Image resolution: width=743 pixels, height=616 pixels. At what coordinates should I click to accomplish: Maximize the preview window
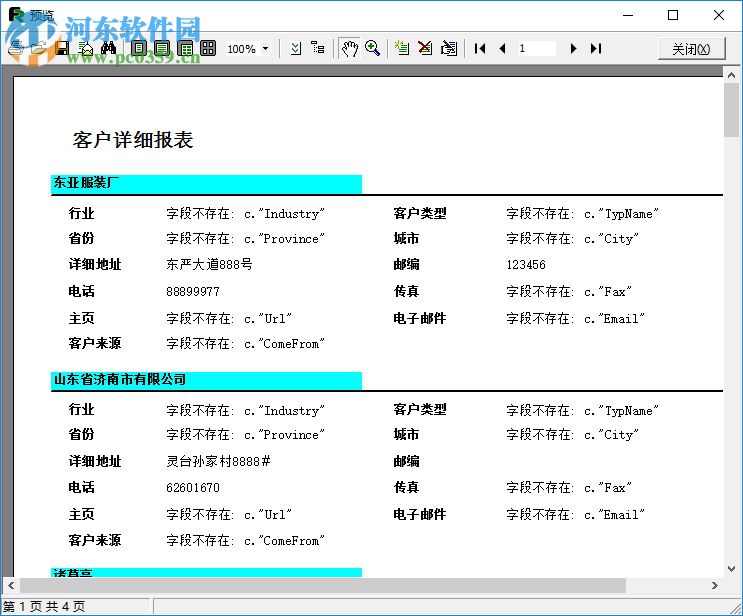(673, 15)
